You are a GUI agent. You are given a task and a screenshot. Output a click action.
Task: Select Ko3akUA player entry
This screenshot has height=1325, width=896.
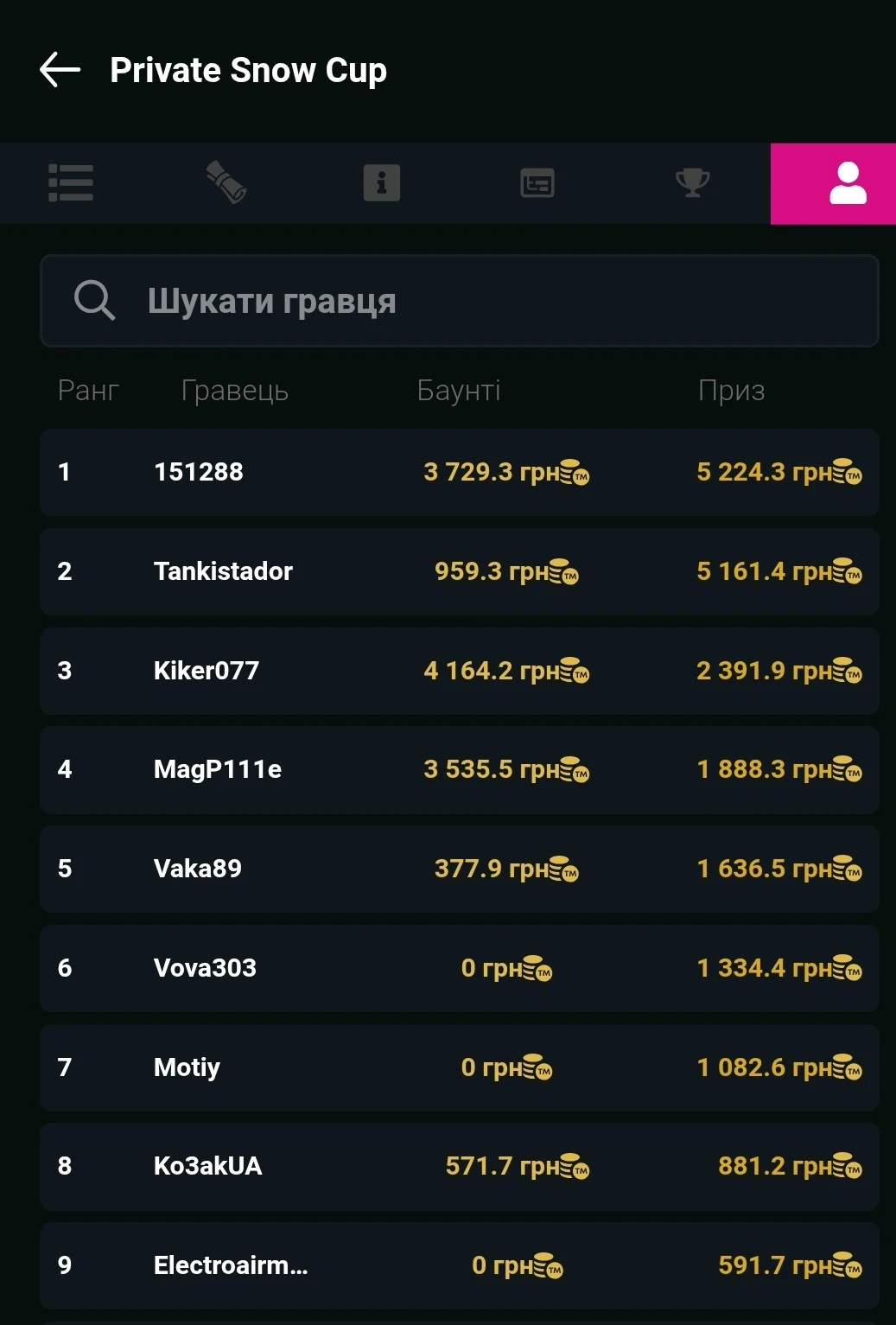(x=459, y=1166)
